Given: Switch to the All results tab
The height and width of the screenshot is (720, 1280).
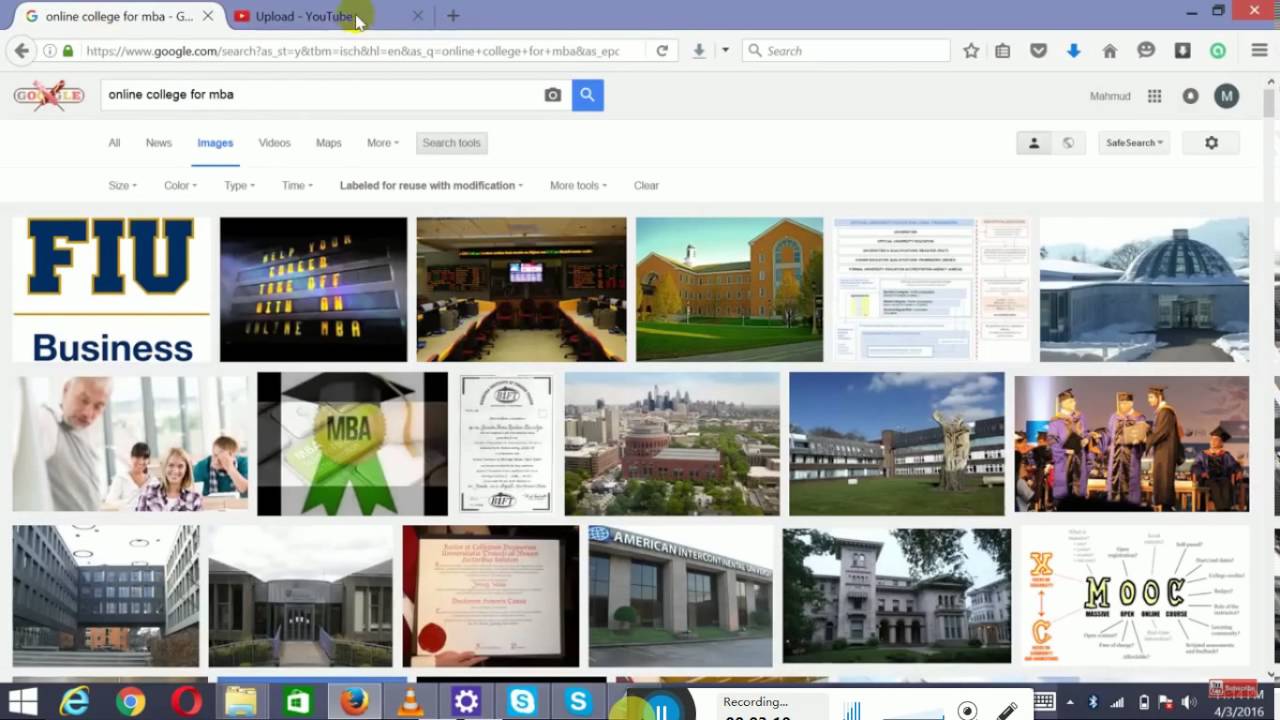Looking at the screenshot, I should pyautogui.click(x=114, y=143).
